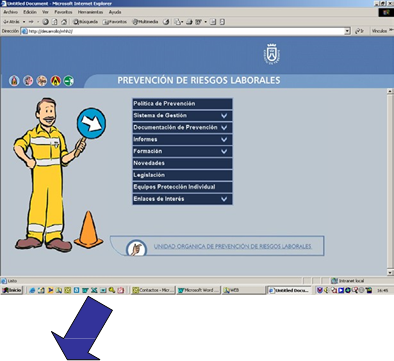Click the Búsqueda search toolbar button

click(x=86, y=22)
